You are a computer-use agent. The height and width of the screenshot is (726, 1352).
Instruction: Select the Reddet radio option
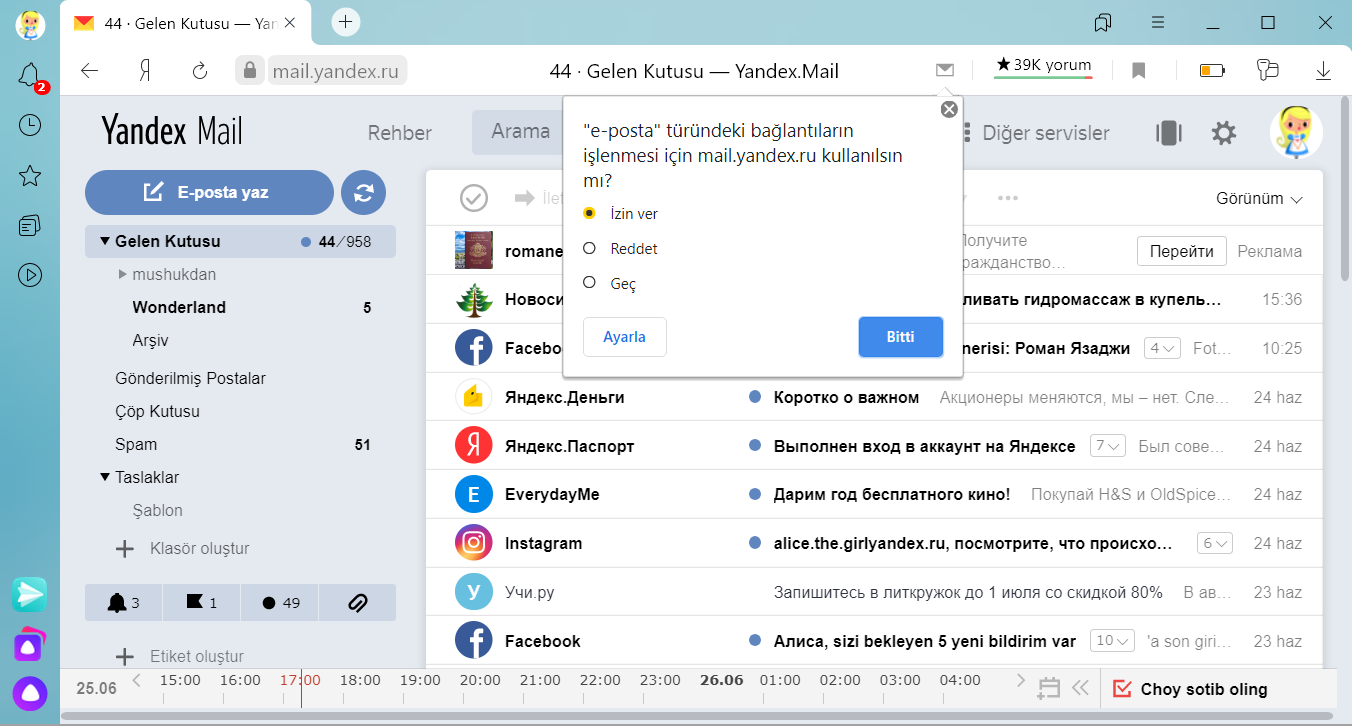[x=590, y=248]
